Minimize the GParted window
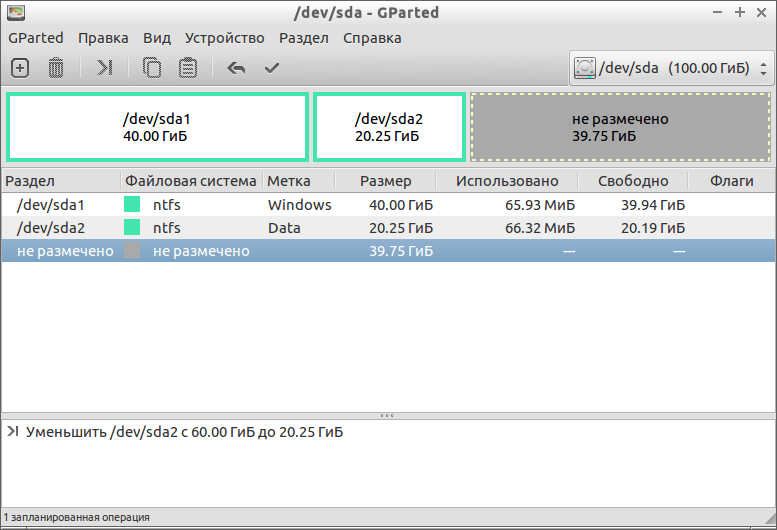 [718, 12]
